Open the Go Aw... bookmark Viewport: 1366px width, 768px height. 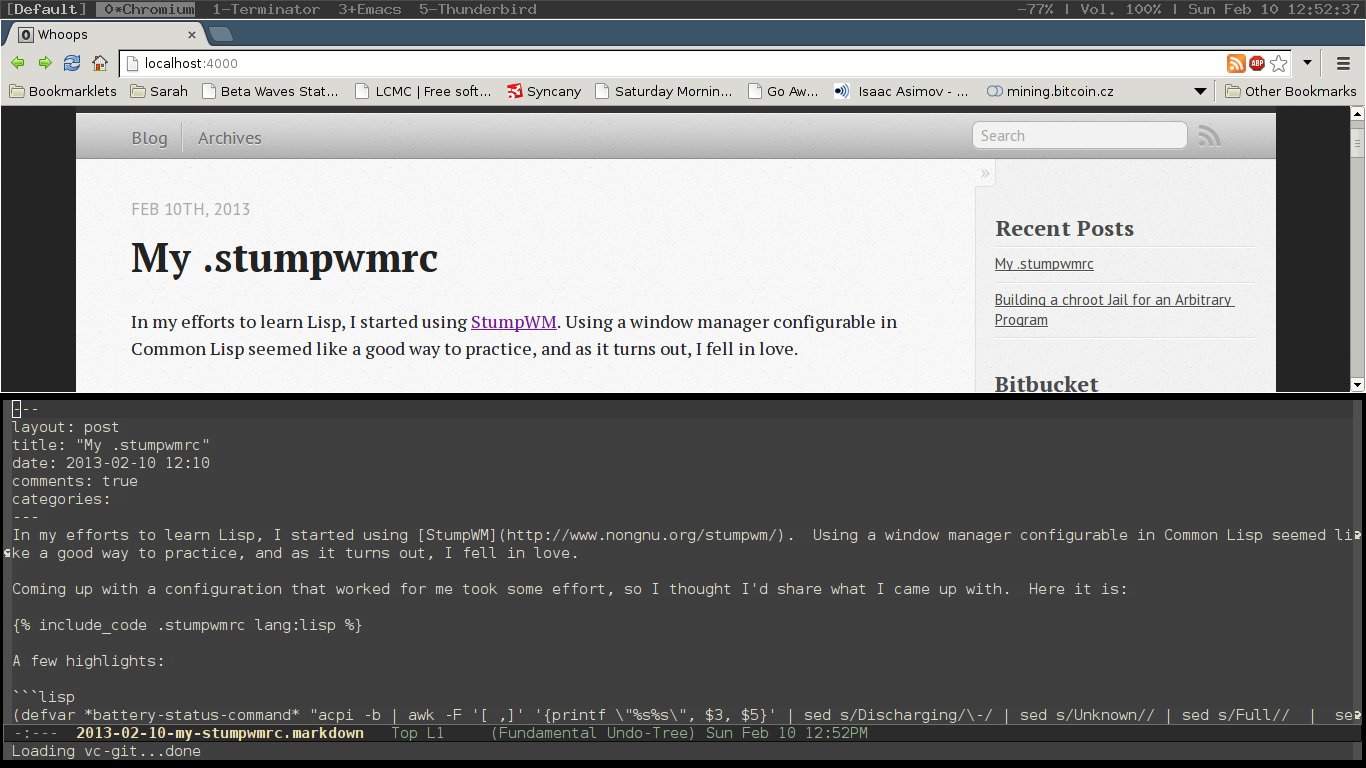point(783,91)
